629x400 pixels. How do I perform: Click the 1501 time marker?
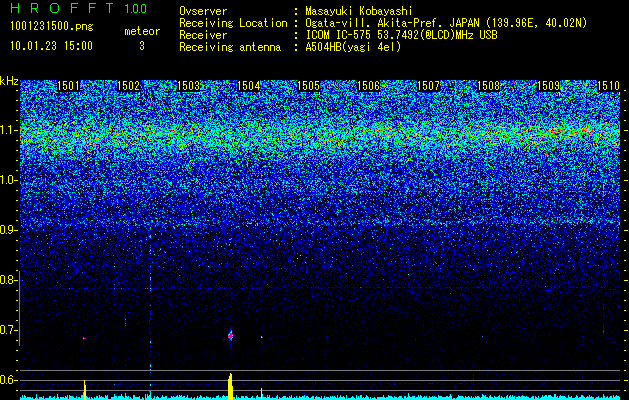pyautogui.click(x=69, y=86)
